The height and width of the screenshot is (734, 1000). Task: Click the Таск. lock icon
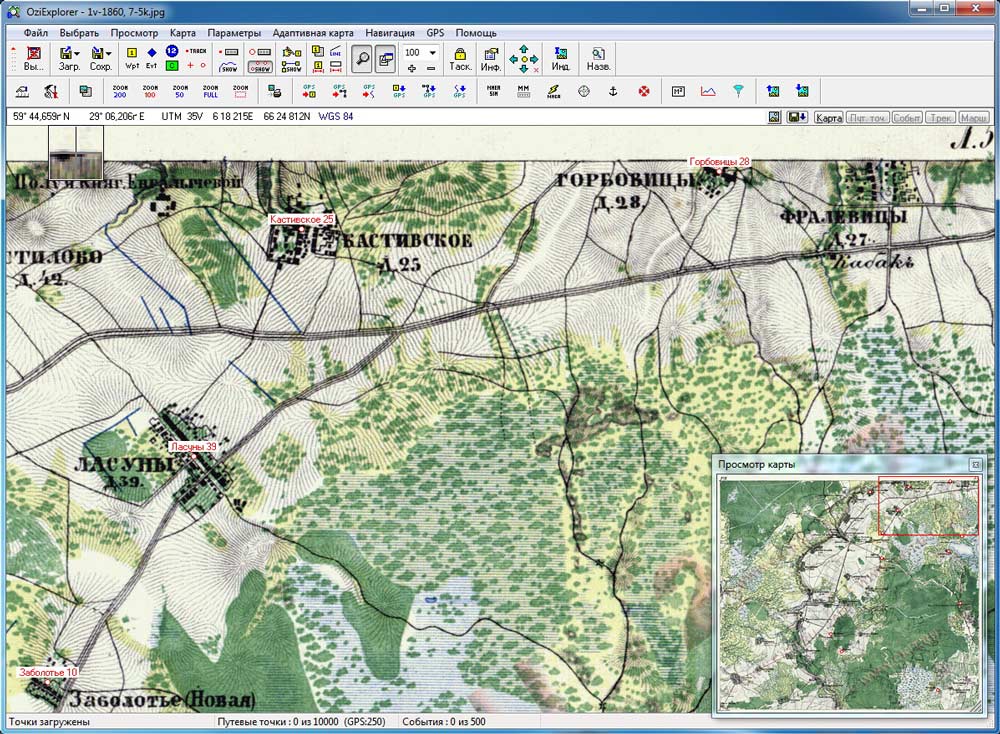click(459, 59)
